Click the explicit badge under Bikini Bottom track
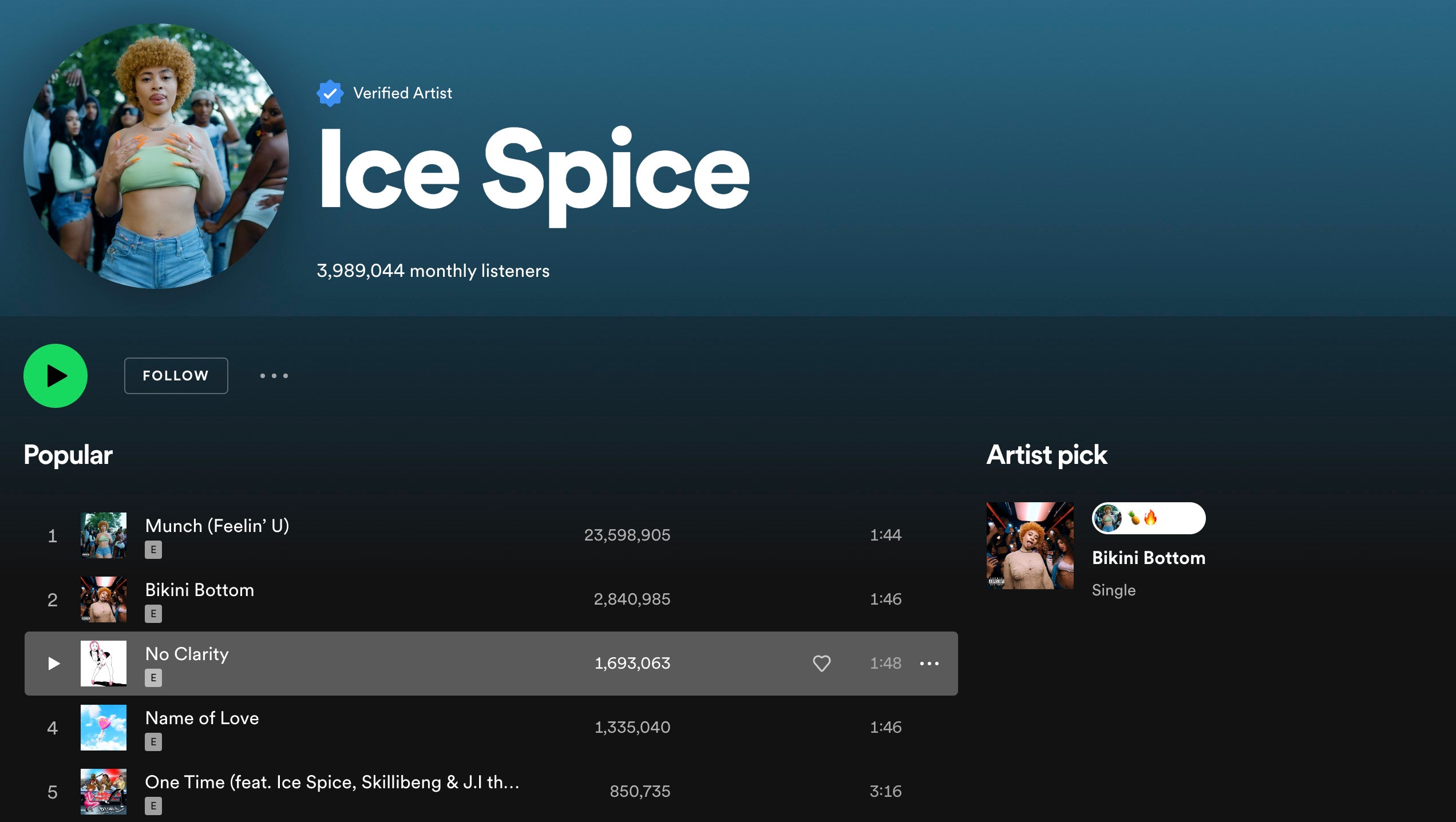This screenshot has height=822, width=1456. (153, 614)
